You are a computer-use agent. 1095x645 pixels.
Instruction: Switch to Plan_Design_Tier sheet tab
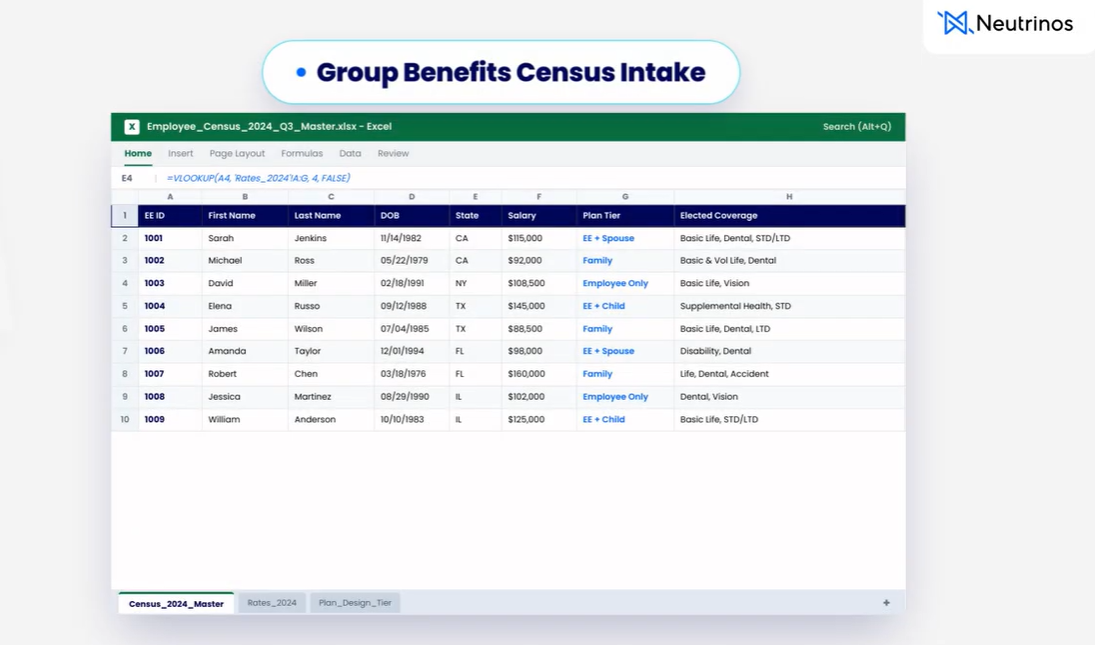pos(355,602)
